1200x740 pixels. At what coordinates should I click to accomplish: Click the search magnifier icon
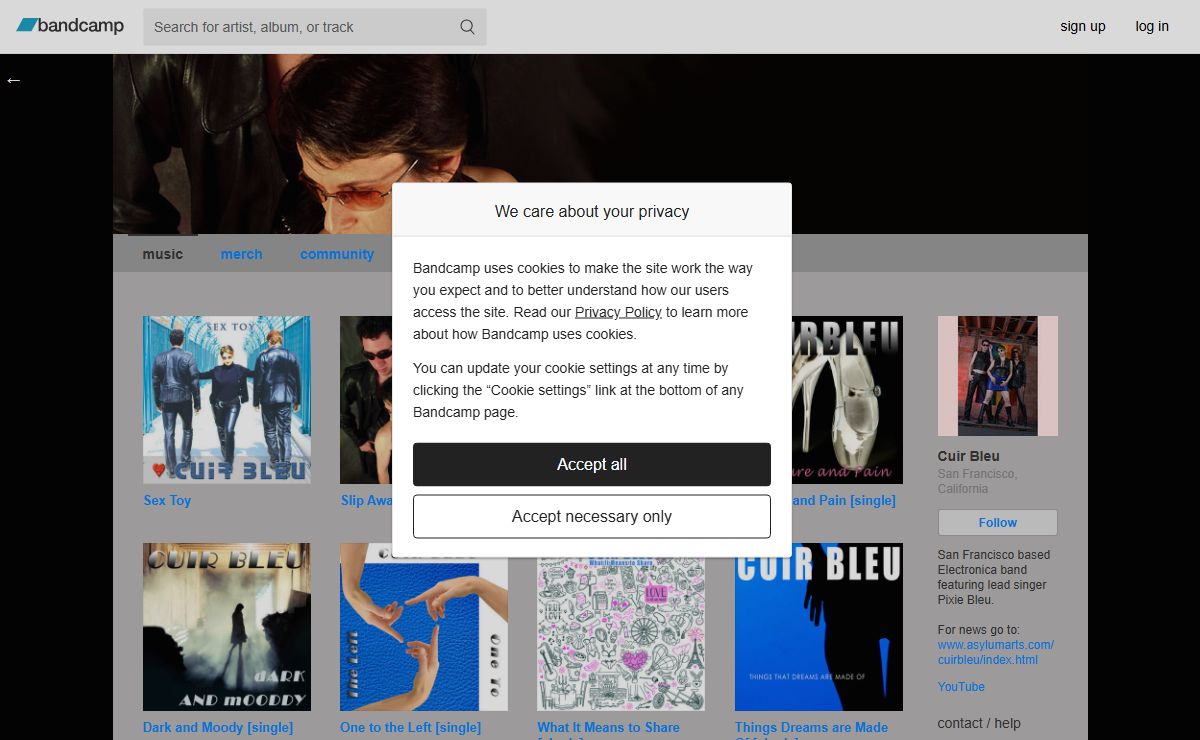[x=467, y=27]
